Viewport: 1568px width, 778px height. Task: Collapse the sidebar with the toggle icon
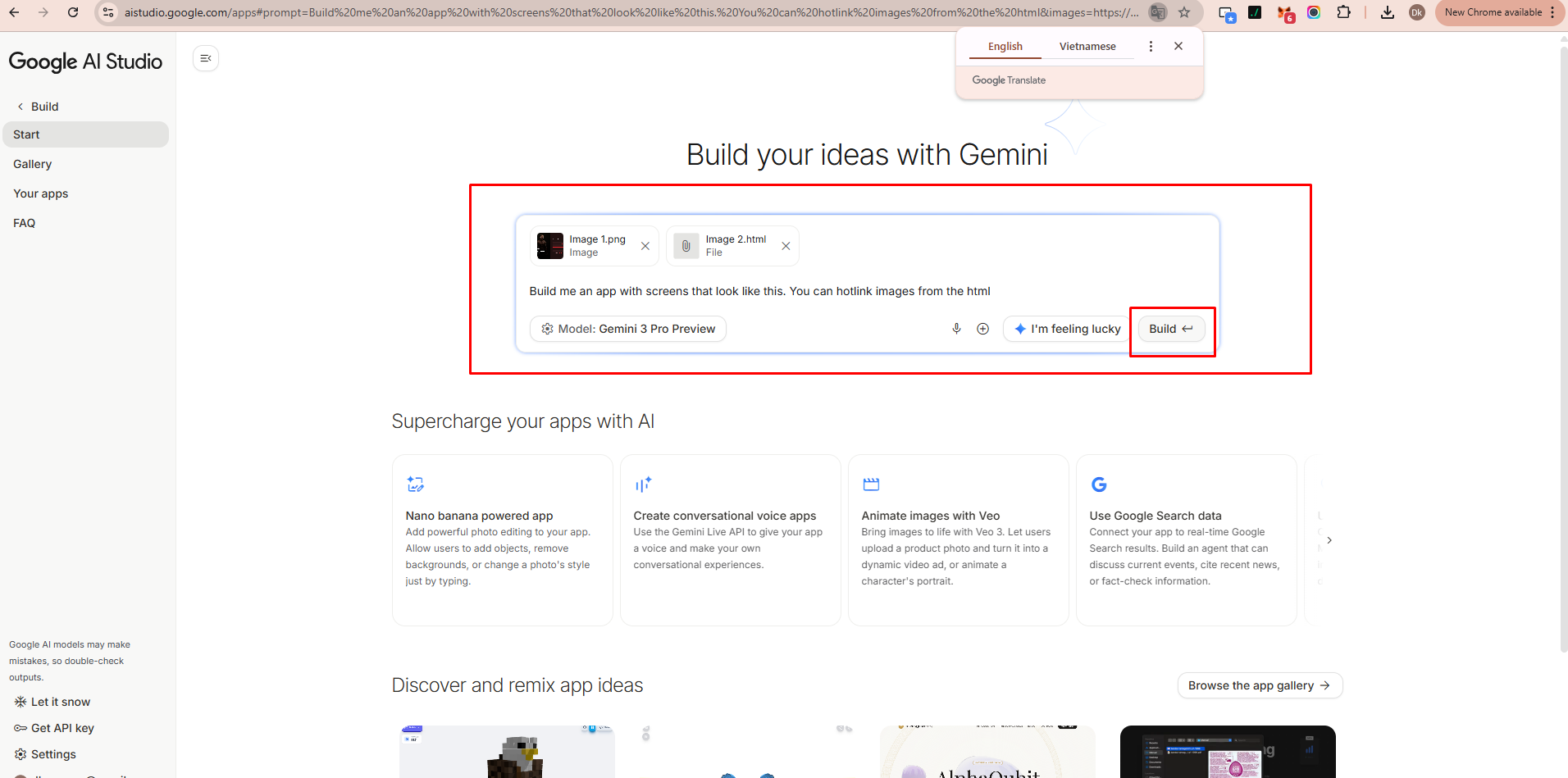pyautogui.click(x=206, y=58)
